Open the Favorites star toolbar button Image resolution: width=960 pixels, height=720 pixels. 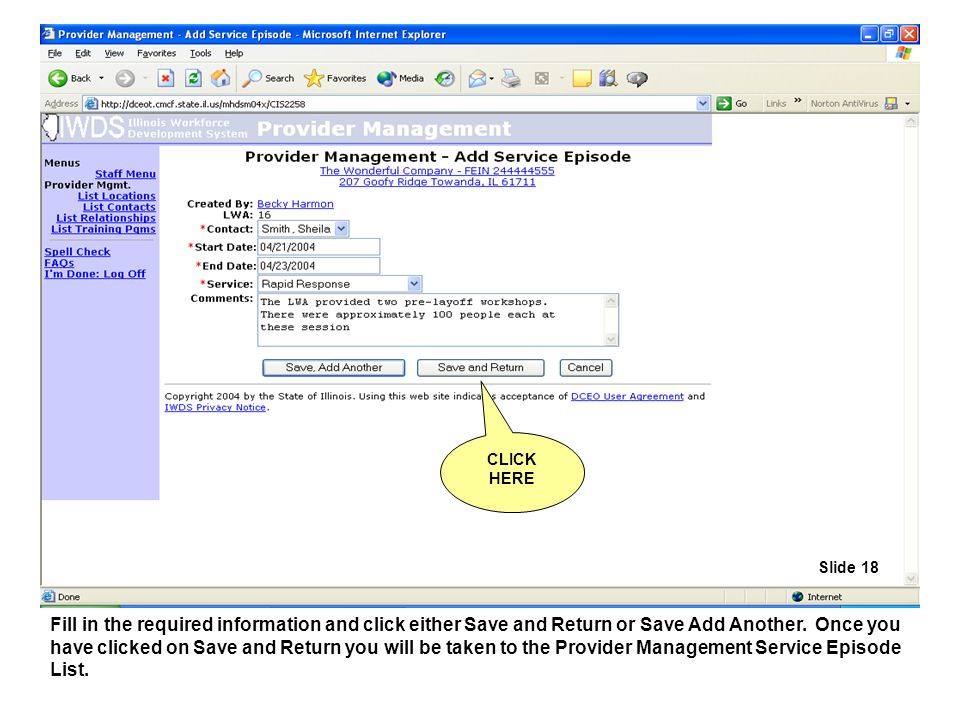pos(335,78)
